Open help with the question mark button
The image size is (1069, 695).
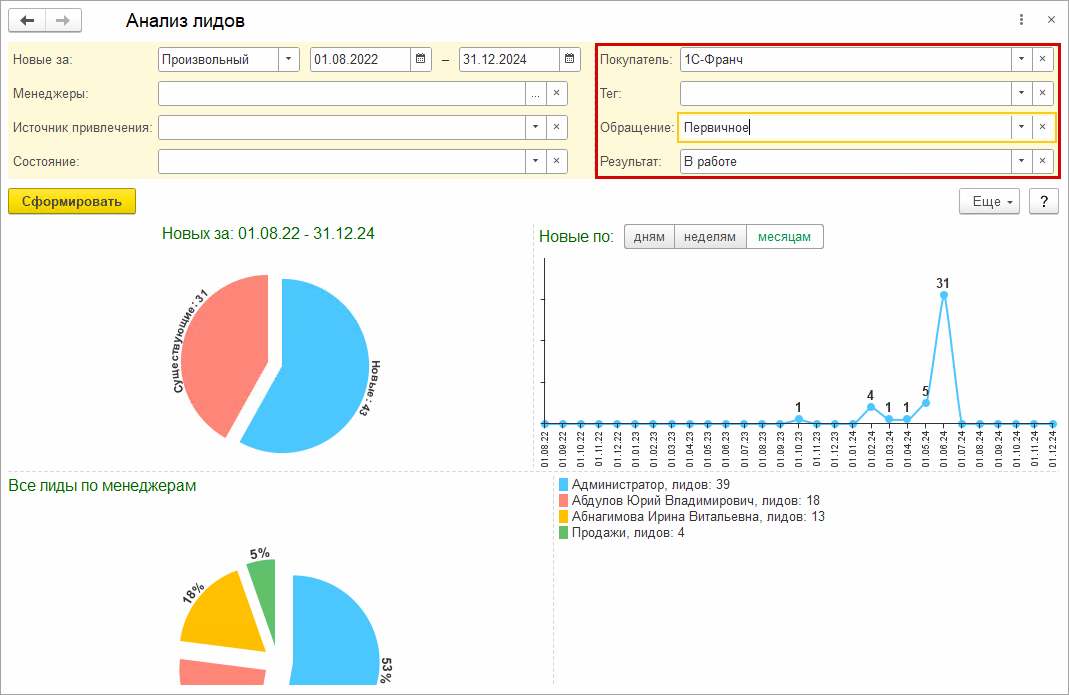click(x=1044, y=202)
